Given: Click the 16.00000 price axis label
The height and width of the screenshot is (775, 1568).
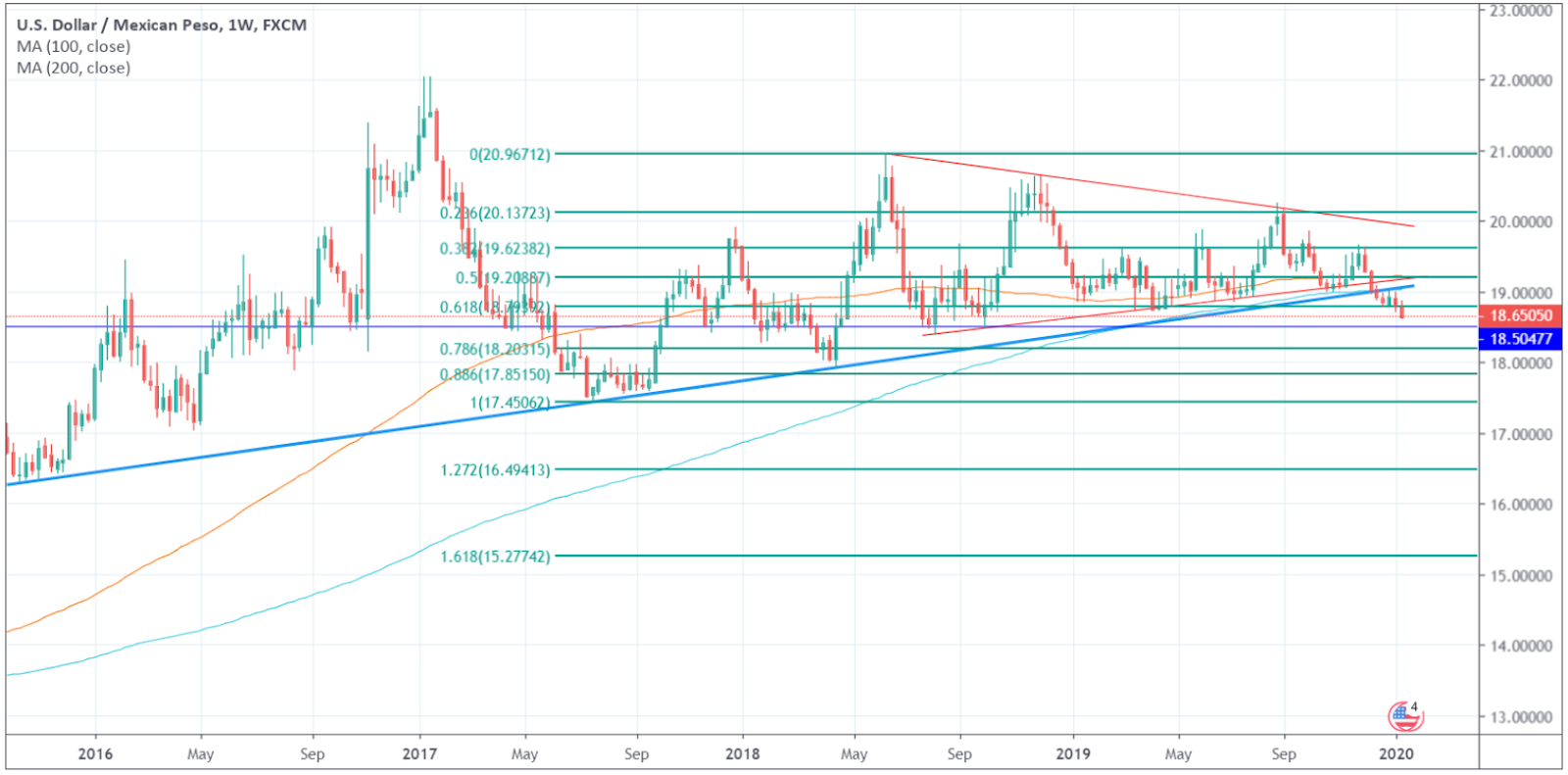Looking at the screenshot, I should pos(1520,505).
